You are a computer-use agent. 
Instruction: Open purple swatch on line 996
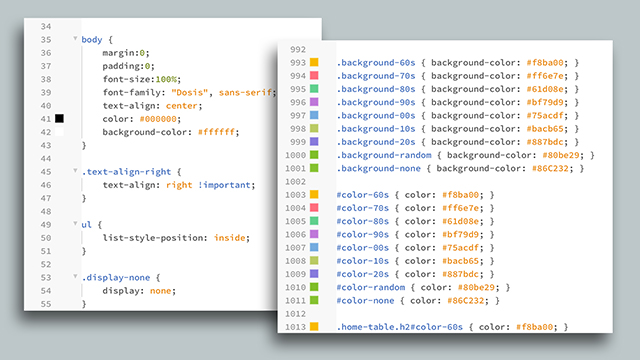(x=314, y=102)
